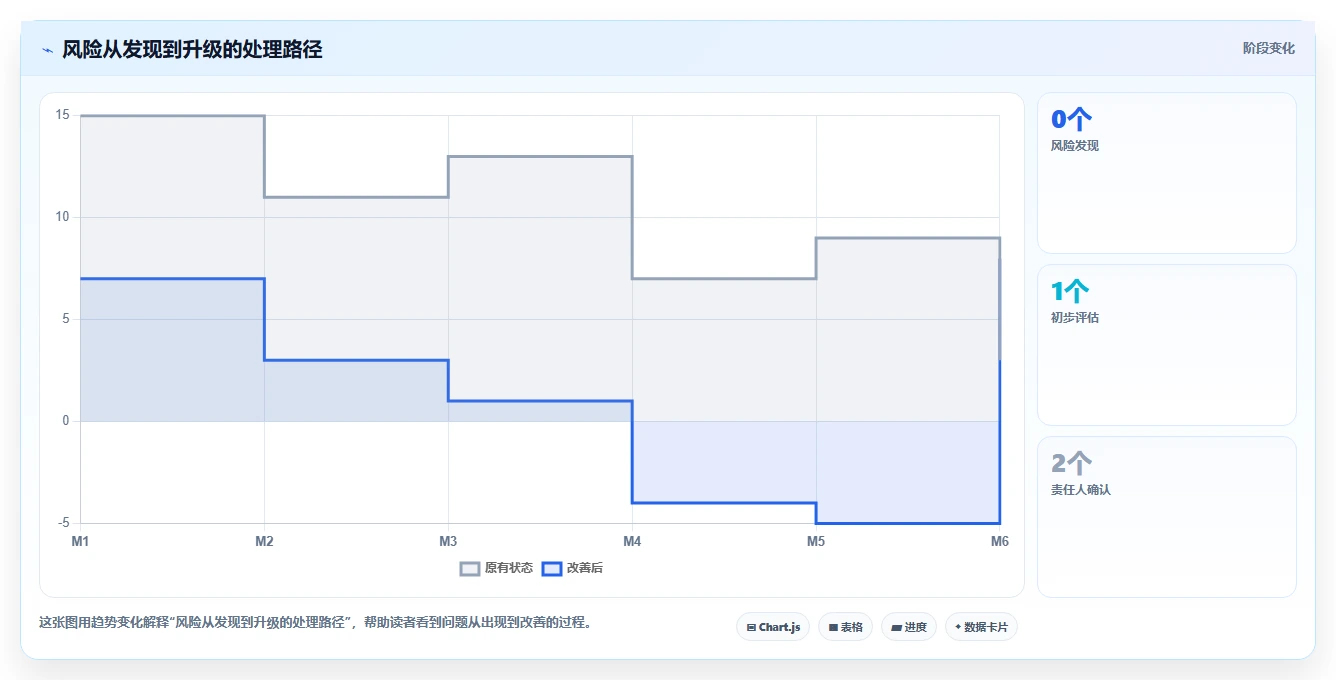This screenshot has height=680, width=1336.
Task: Select the Chart.js tag button
Action: tap(773, 627)
